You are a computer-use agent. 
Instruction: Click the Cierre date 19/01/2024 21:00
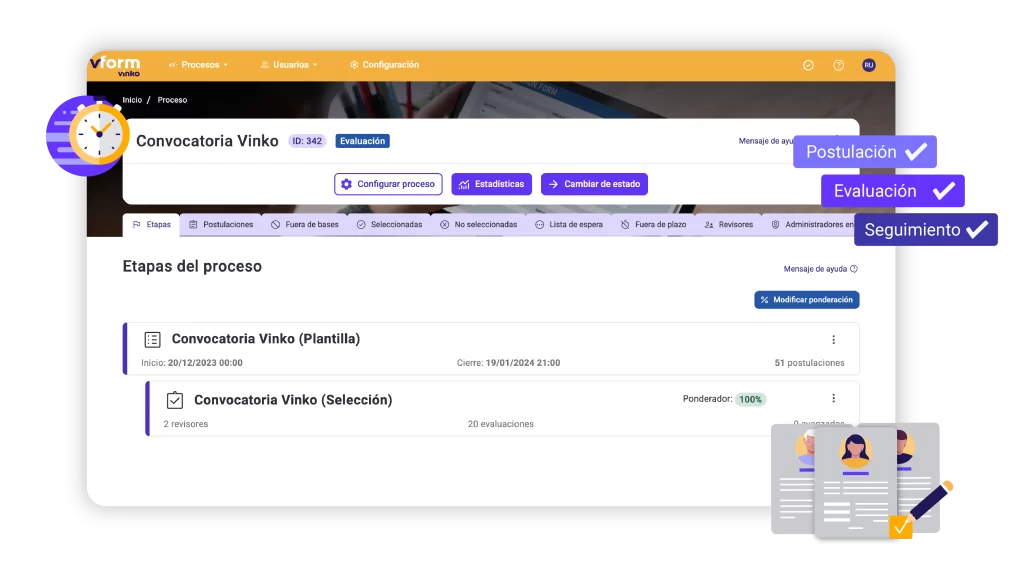pyautogui.click(x=508, y=363)
